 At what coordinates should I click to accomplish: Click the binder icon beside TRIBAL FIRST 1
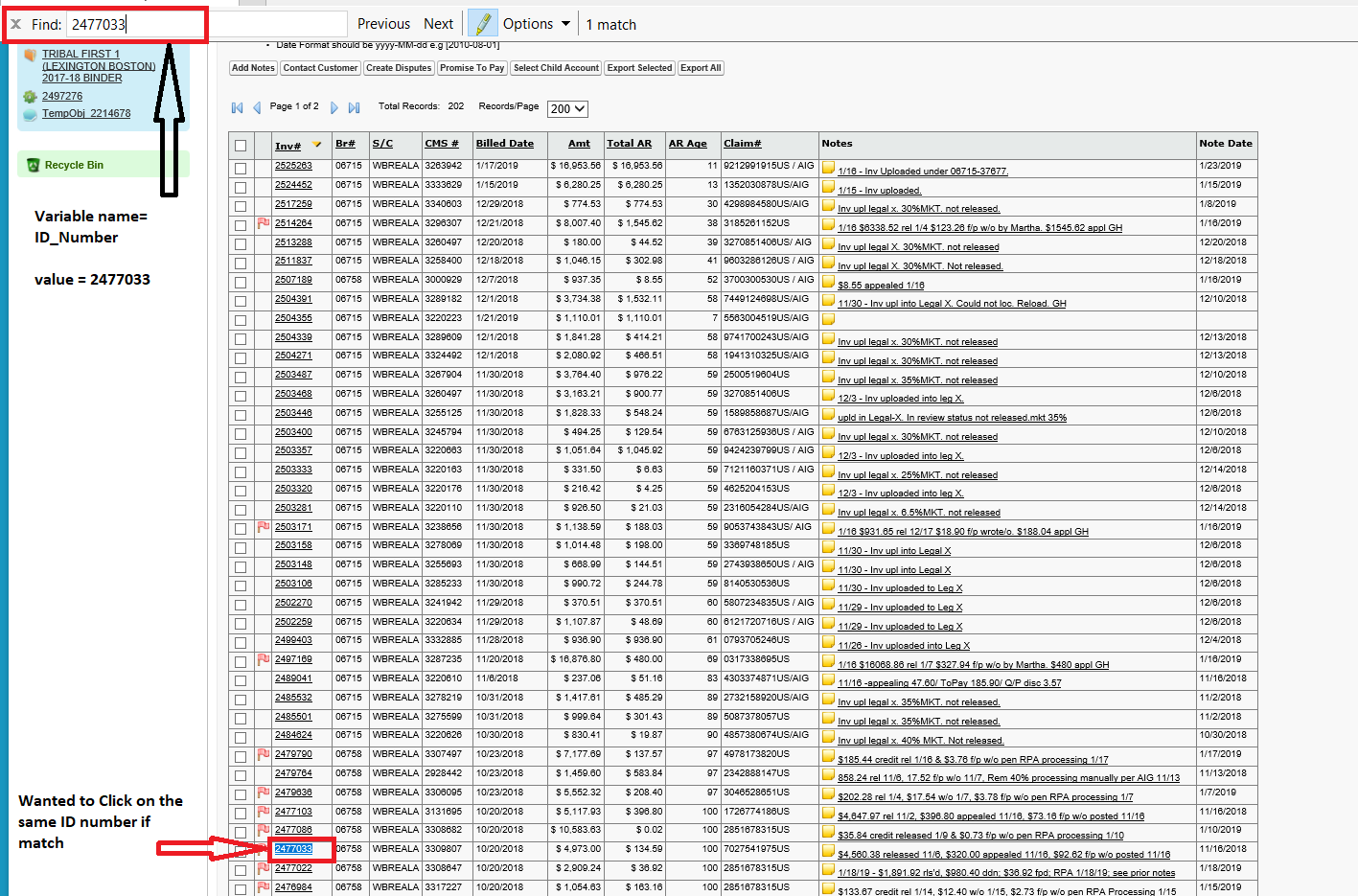[x=30, y=55]
